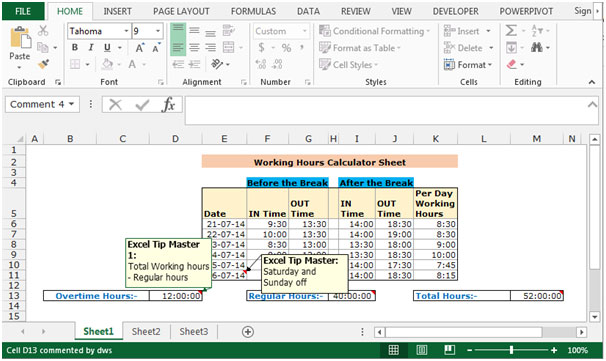
Task: Toggle Middle Align alignment
Action: pos(194,31)
